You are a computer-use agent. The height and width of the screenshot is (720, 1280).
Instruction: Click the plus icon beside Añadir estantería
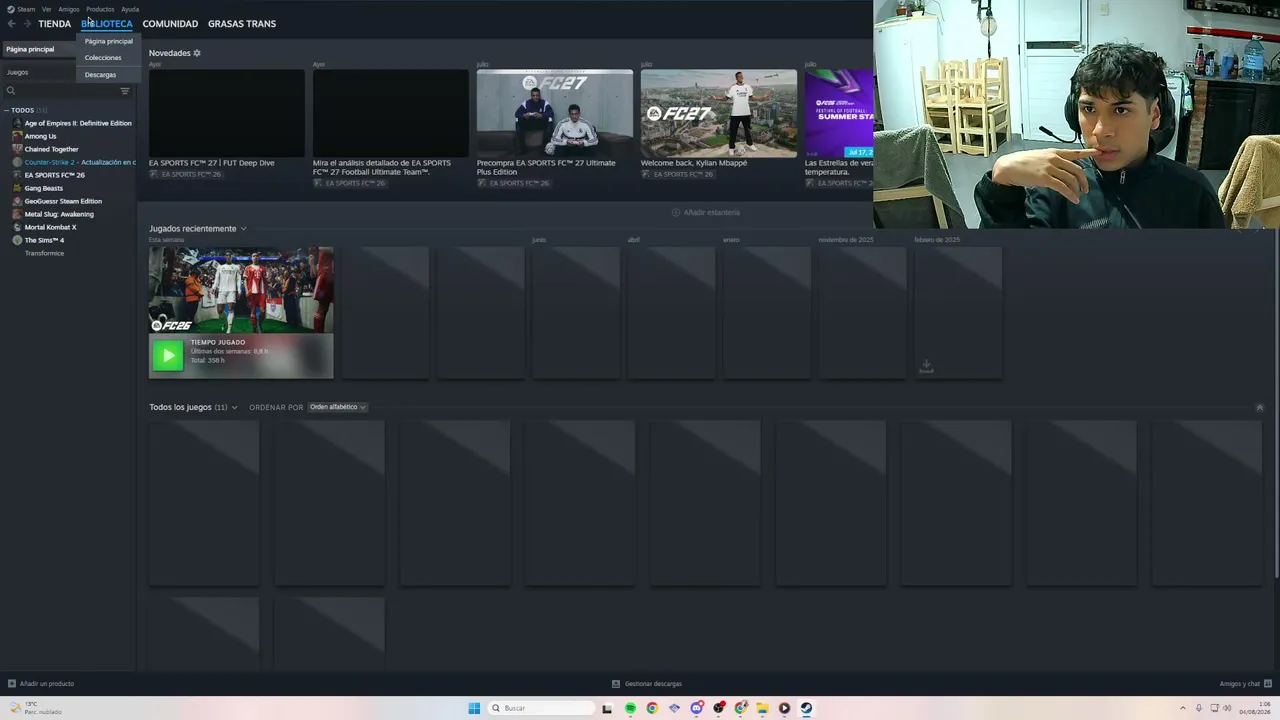(676, 213)
